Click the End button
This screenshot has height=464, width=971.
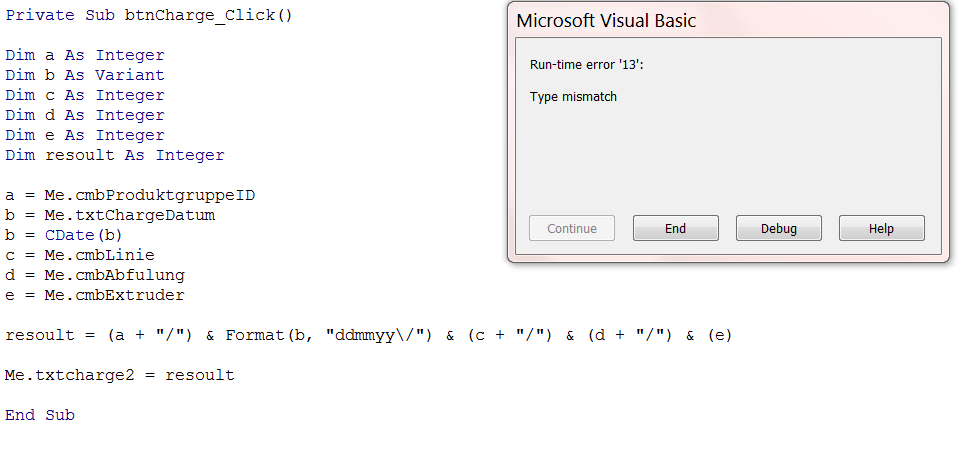coord(676,228)
